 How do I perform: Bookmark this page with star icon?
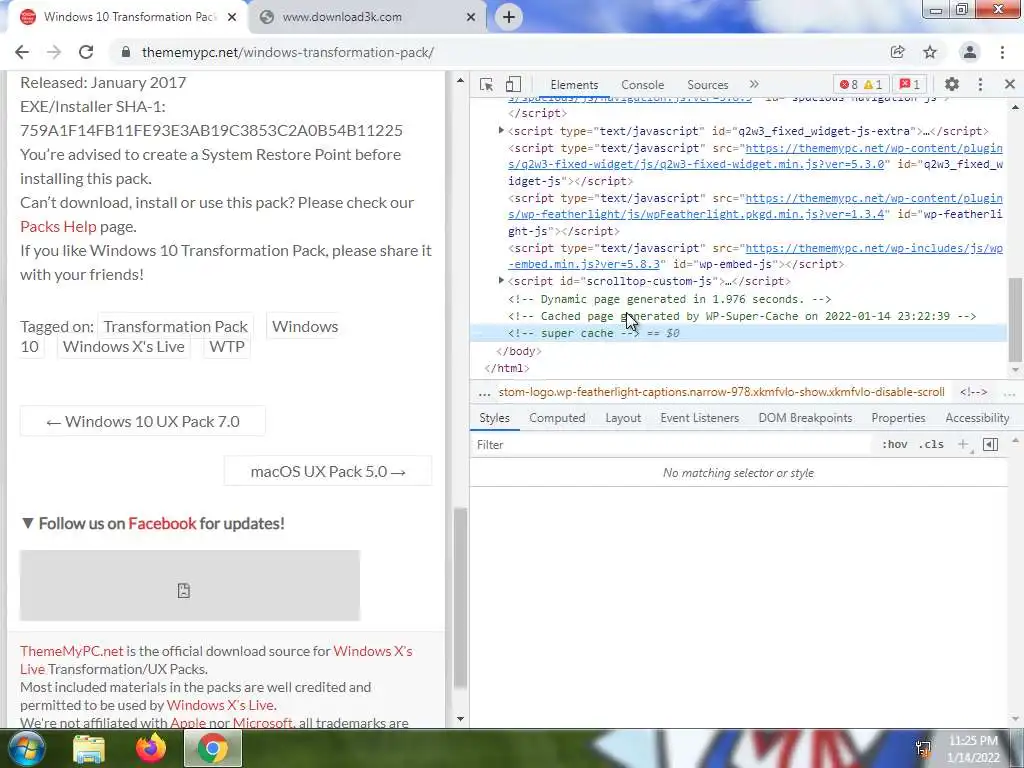point(930,52)
